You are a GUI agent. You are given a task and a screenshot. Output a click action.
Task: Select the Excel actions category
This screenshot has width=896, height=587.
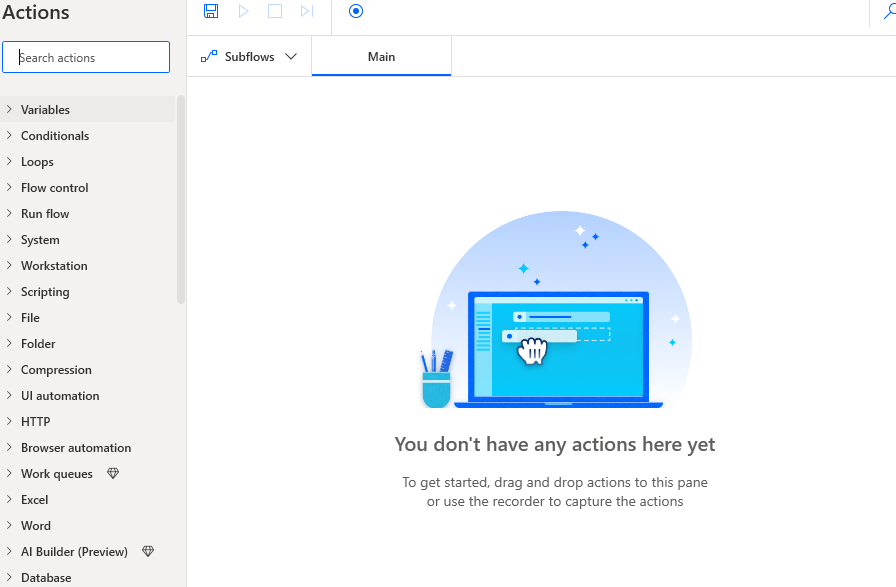point(34,500)
